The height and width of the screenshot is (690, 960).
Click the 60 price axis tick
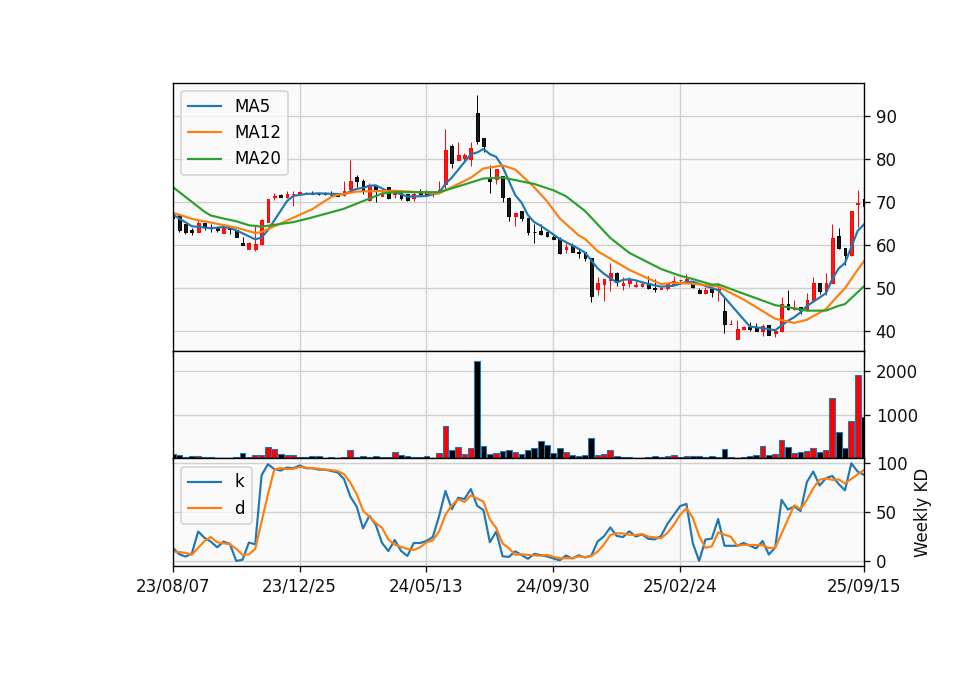click(886, 246)
